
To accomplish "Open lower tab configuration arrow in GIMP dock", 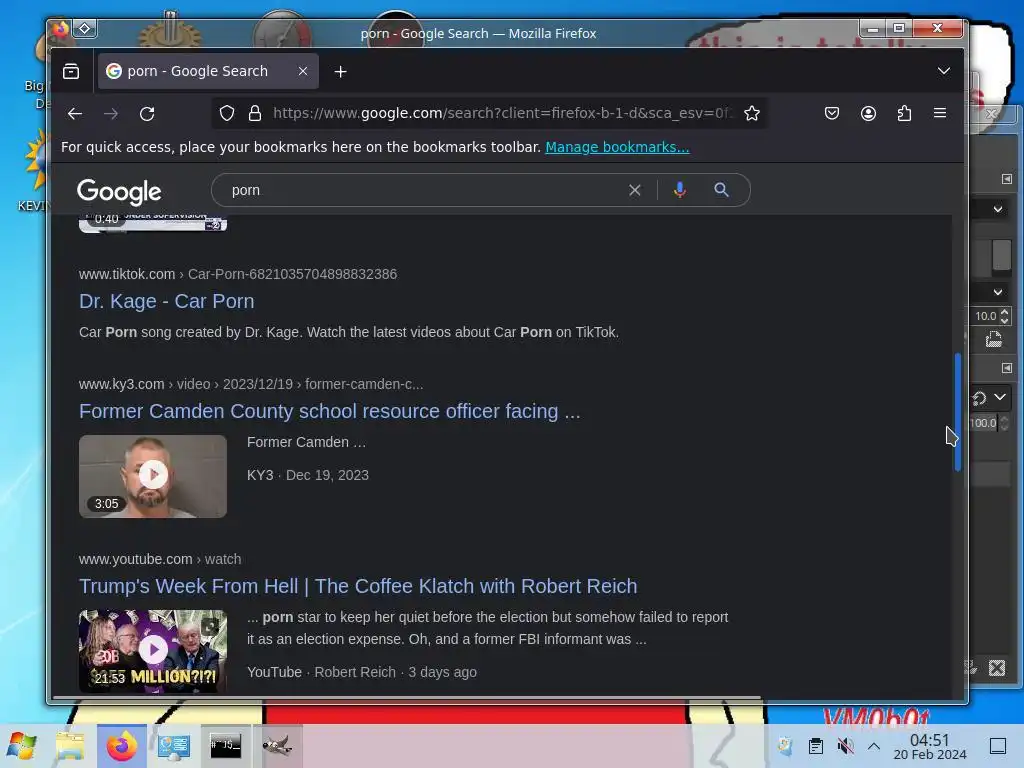I will click(x=1006, y=368).
